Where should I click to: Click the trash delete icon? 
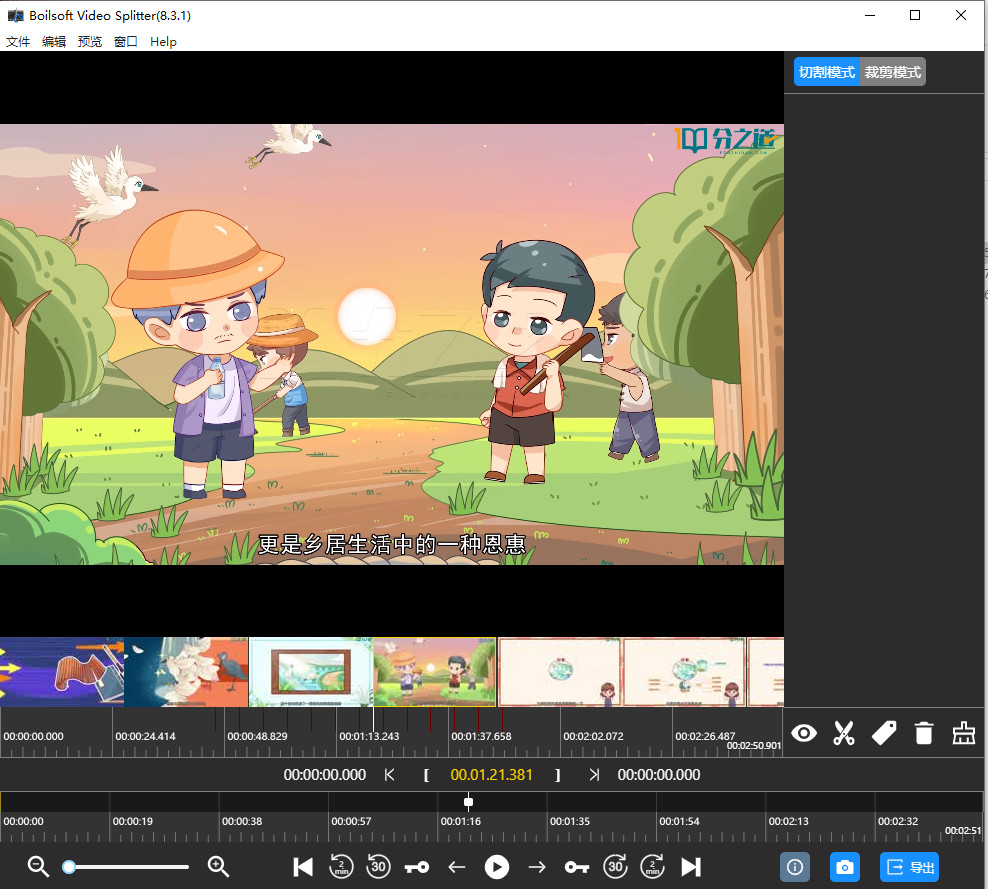924,734
